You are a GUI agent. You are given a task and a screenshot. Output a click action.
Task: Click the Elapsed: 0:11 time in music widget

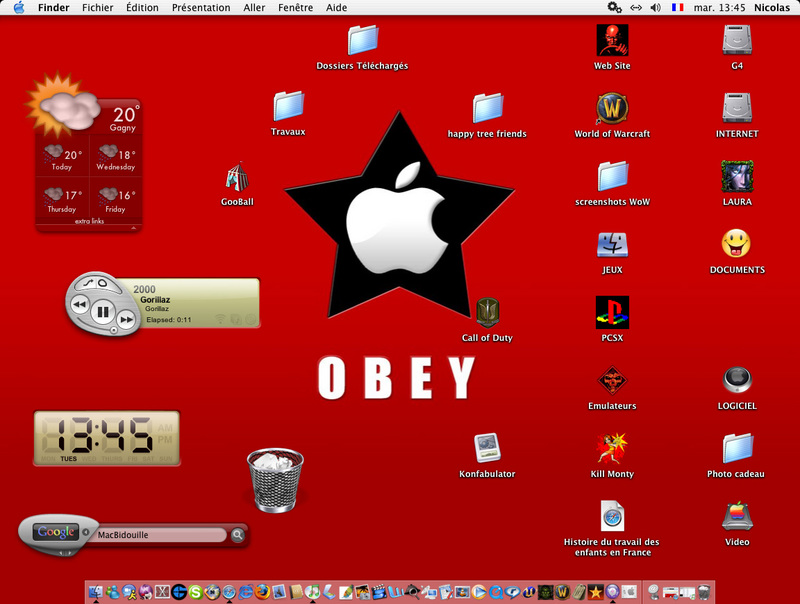pyautogui.click(x=169, y=320)
